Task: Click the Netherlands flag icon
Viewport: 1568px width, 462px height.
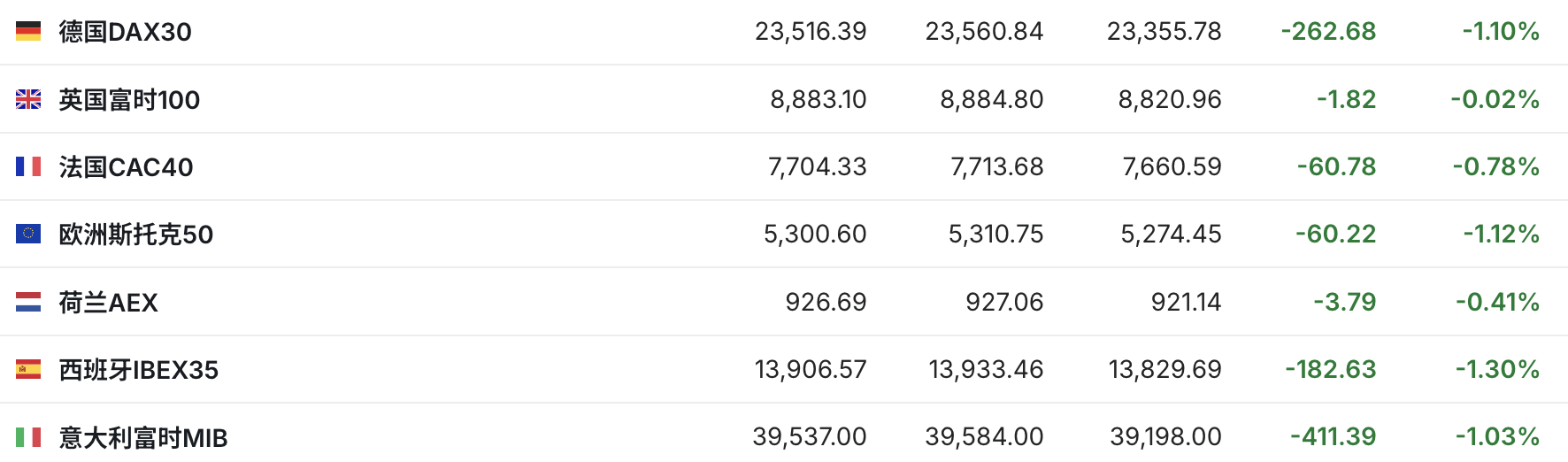Action: (x=28, y=302)
